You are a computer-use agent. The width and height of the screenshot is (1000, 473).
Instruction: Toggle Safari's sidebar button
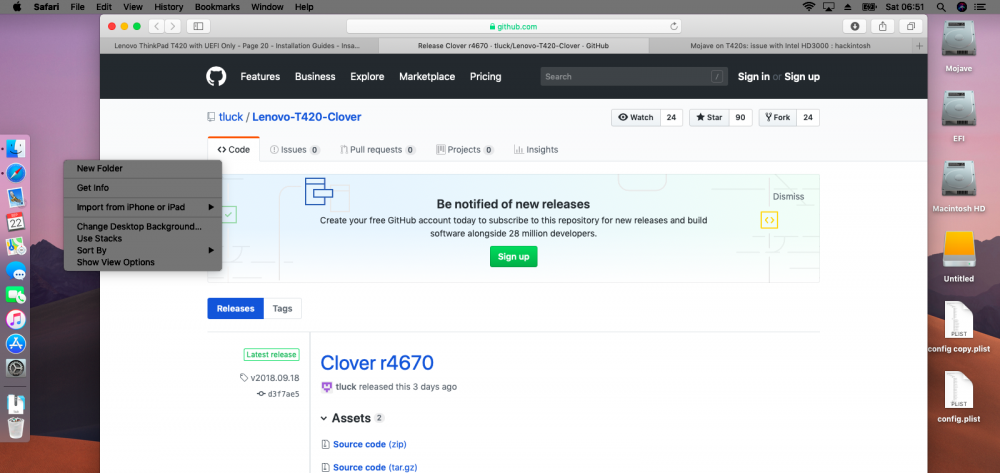[x=198, y=26]
